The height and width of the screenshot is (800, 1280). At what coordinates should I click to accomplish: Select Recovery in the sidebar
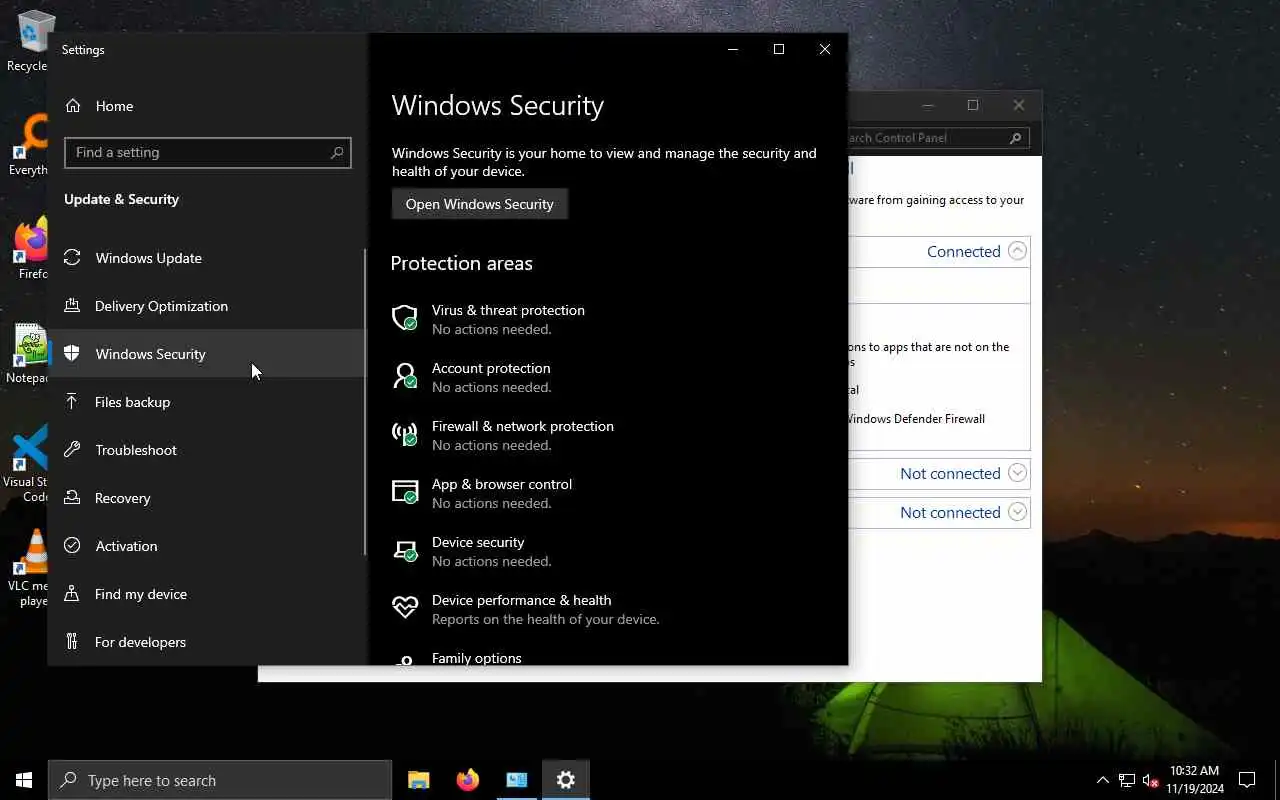click(206, 498)
